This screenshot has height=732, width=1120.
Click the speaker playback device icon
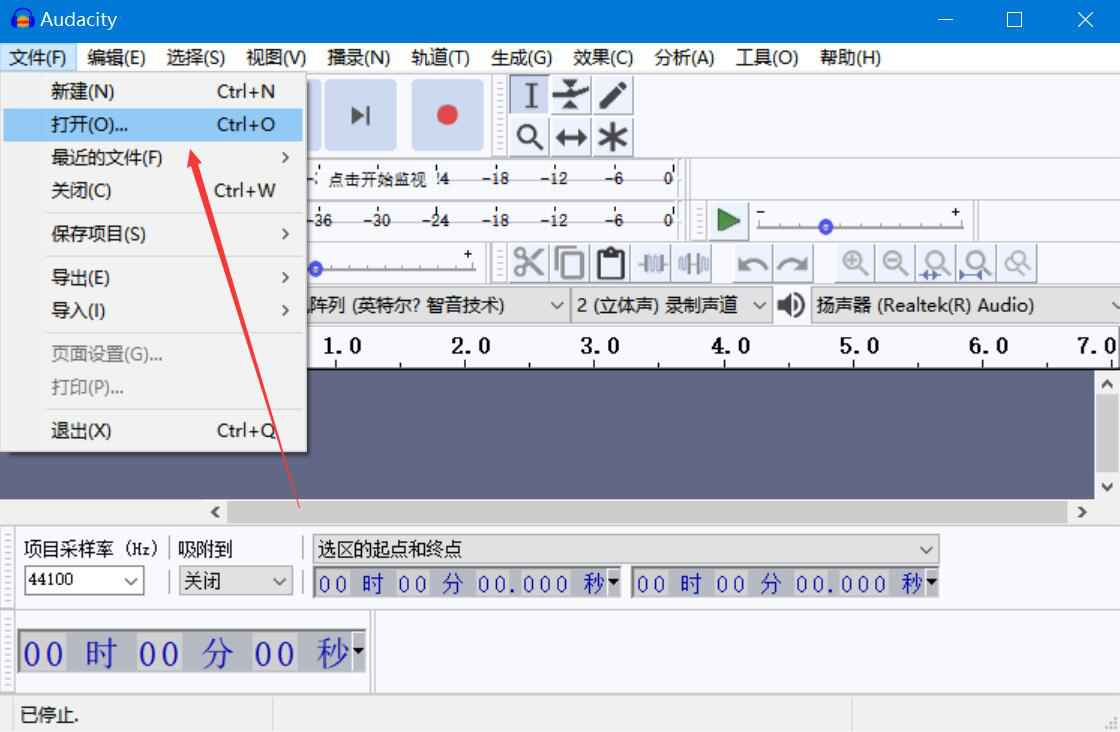point(791,306)
